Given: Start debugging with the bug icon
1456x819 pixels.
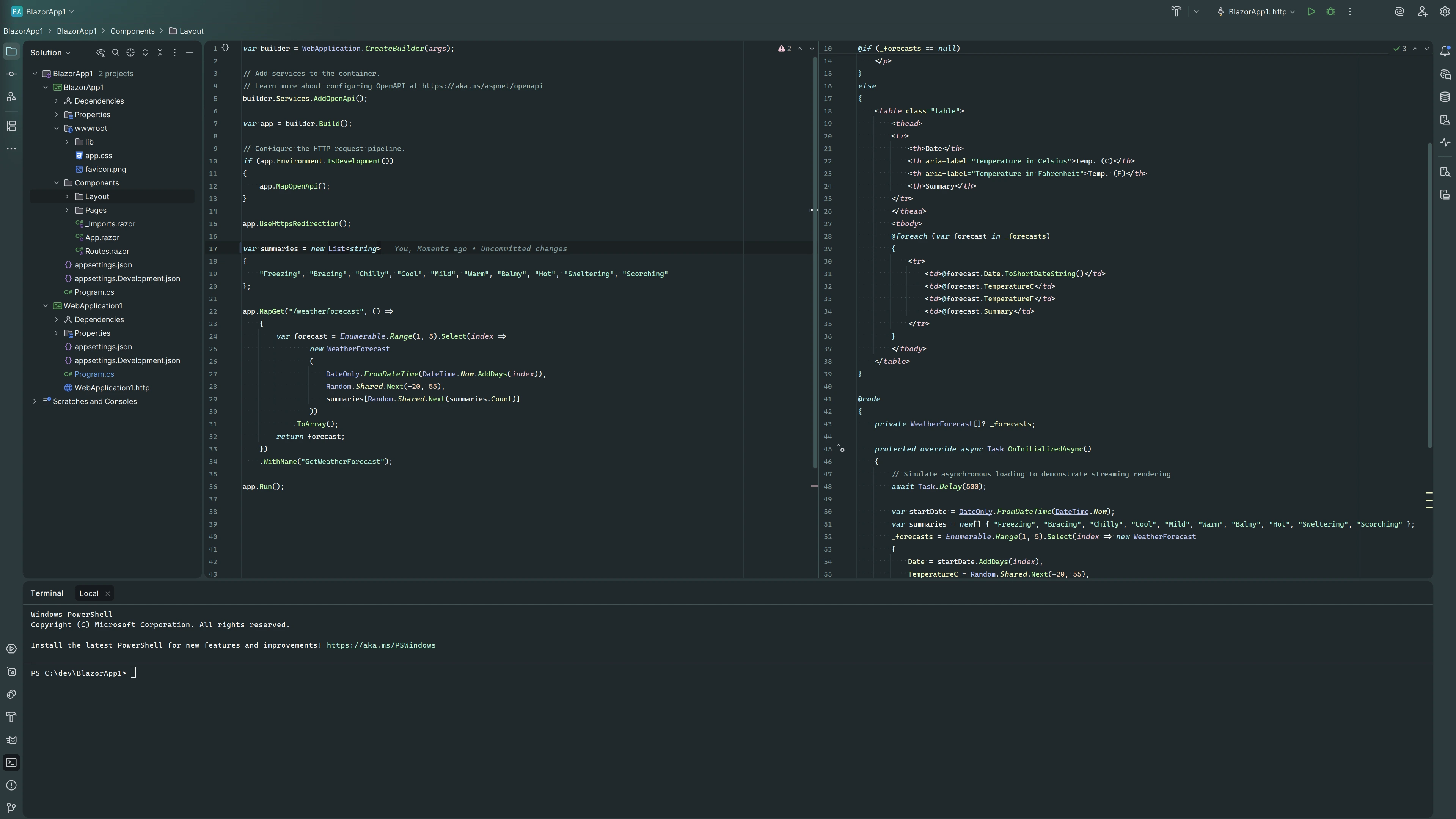Looking at the screenshot, I should pyautogui.click(x=1330, y=11).
